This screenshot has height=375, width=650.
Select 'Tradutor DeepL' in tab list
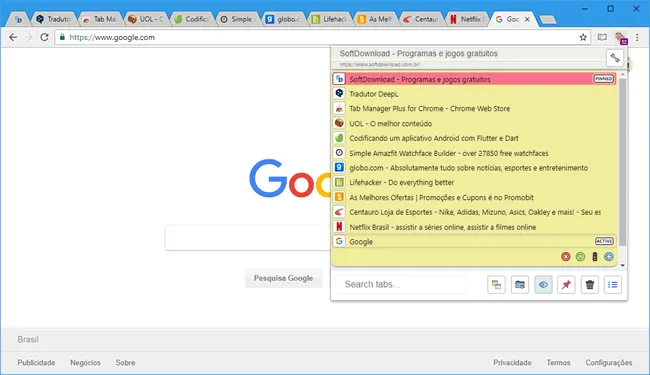pos(474,94)
